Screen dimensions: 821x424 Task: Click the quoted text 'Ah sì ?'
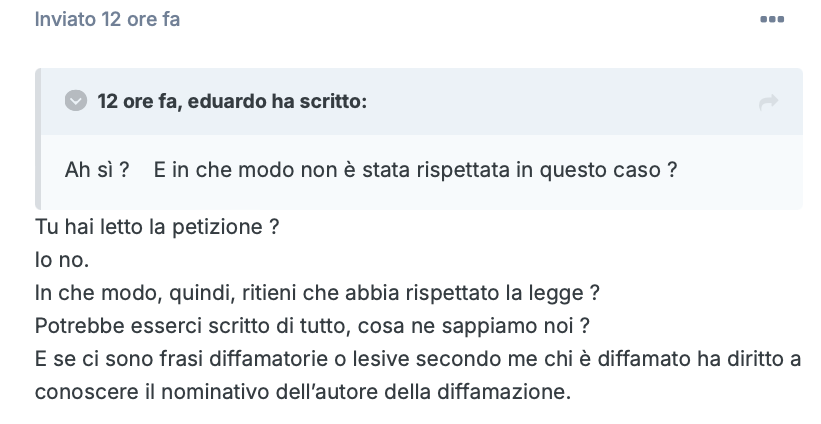coord(97,170)
